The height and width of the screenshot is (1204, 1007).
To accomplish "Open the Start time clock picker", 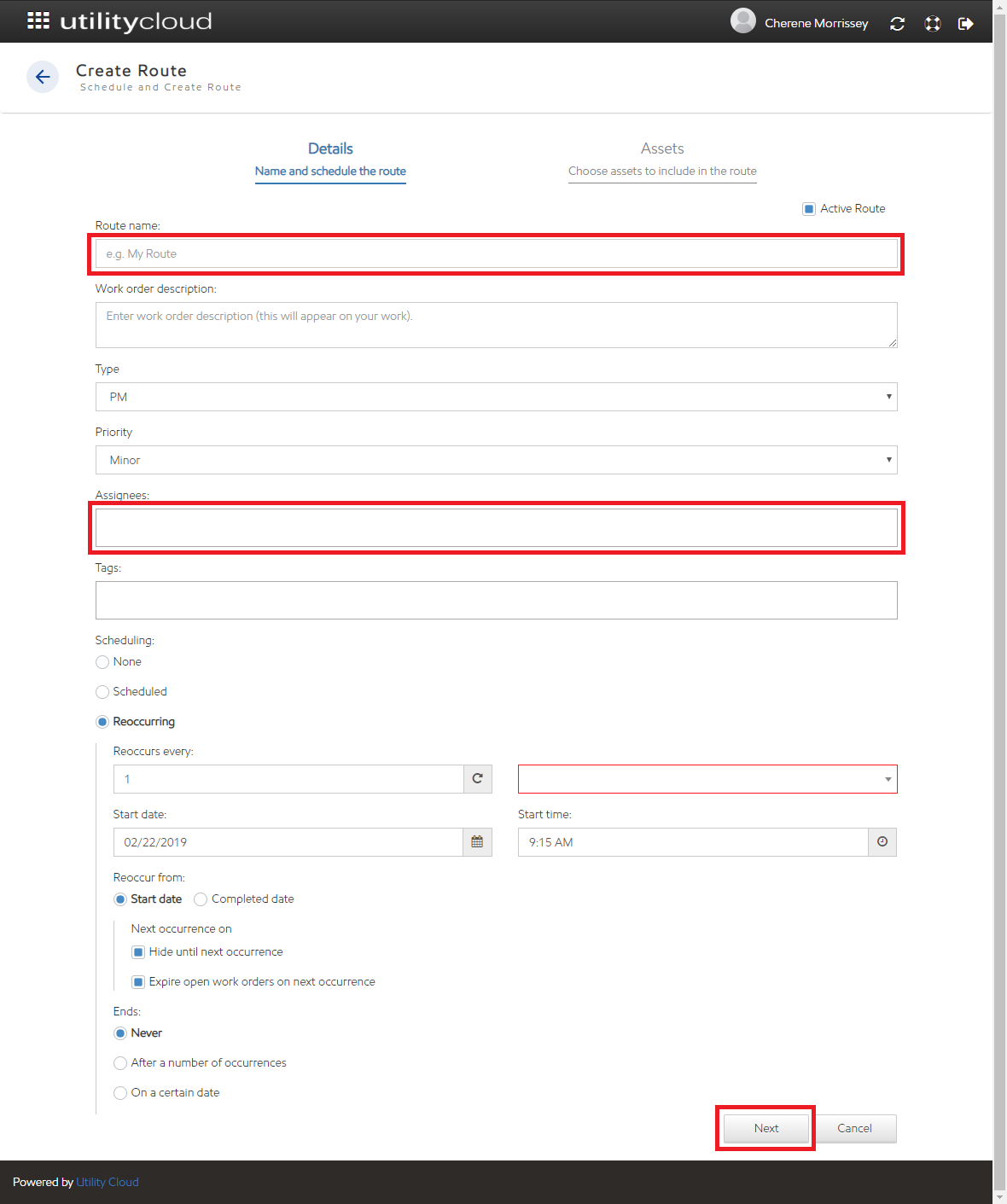I will (882, 842).
